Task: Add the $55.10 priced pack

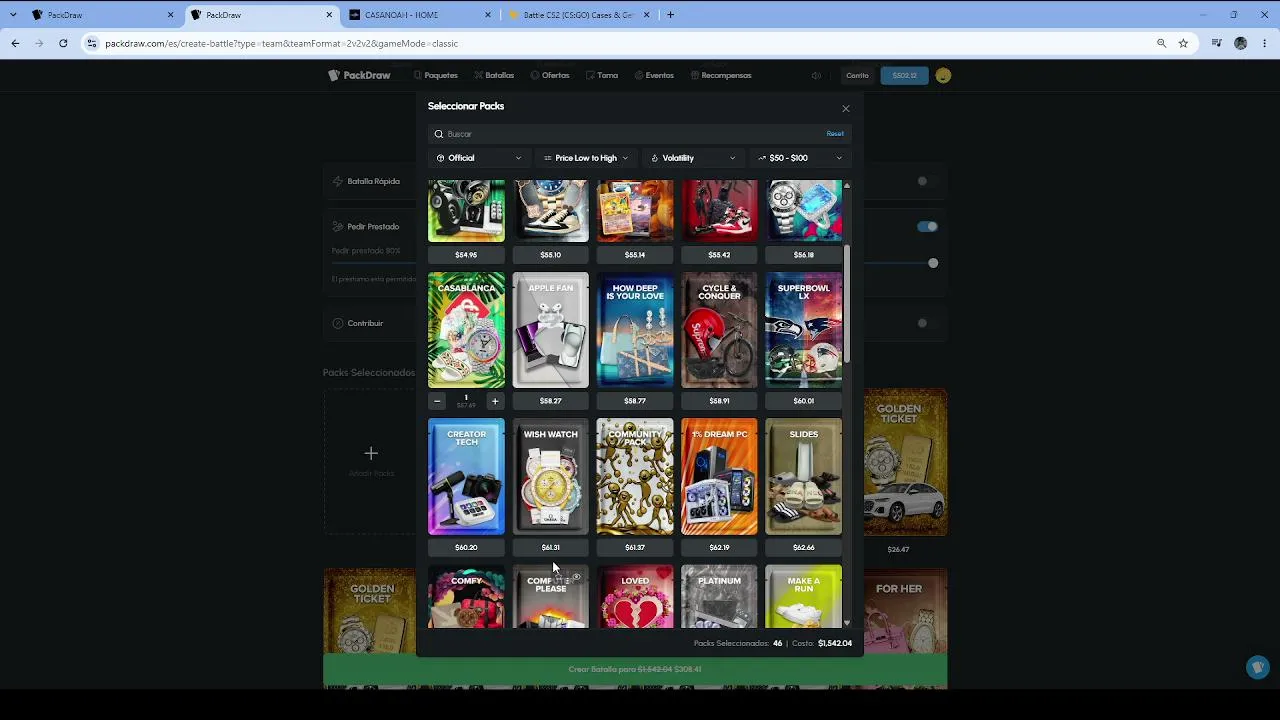Action: [x=551, y=255]
